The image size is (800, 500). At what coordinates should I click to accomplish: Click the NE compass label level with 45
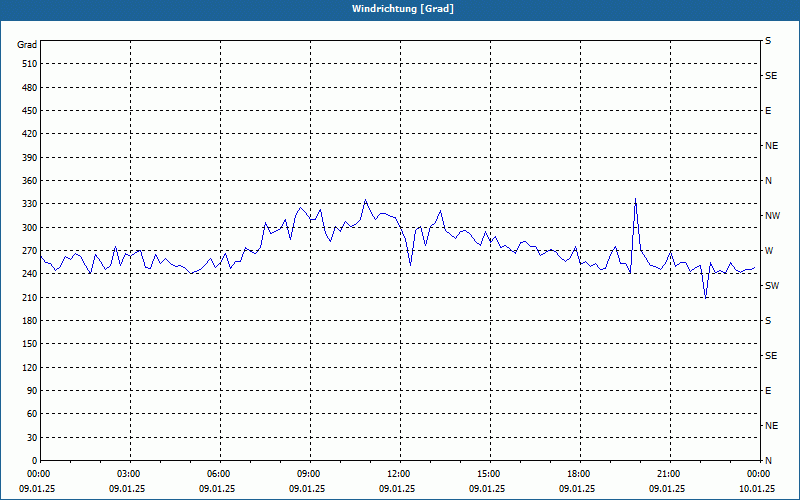[771, 426]
